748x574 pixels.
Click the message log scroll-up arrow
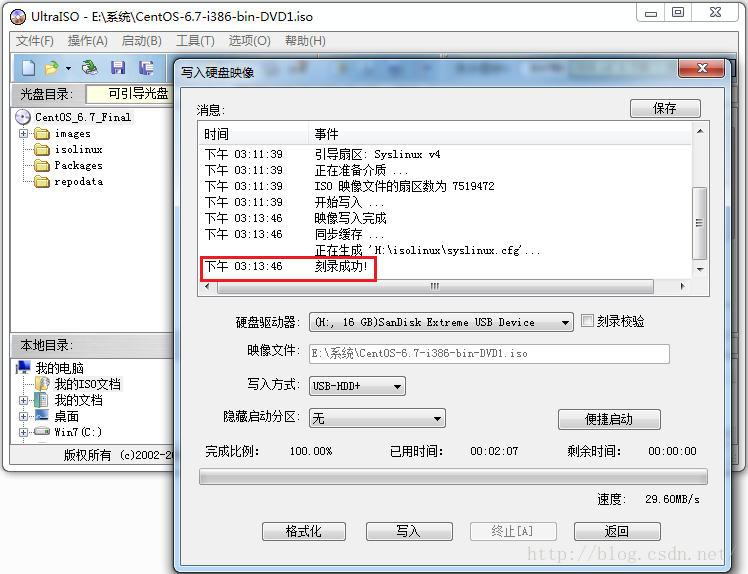click(x=700, y=131)
